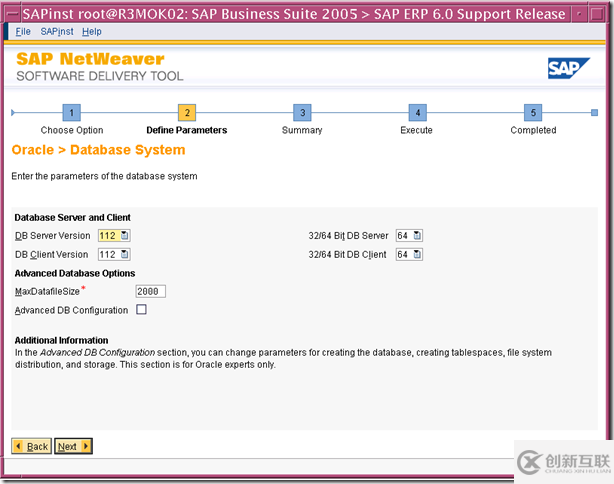
Task: Open the window menu in title bar
Action: (x=13, y=14)
